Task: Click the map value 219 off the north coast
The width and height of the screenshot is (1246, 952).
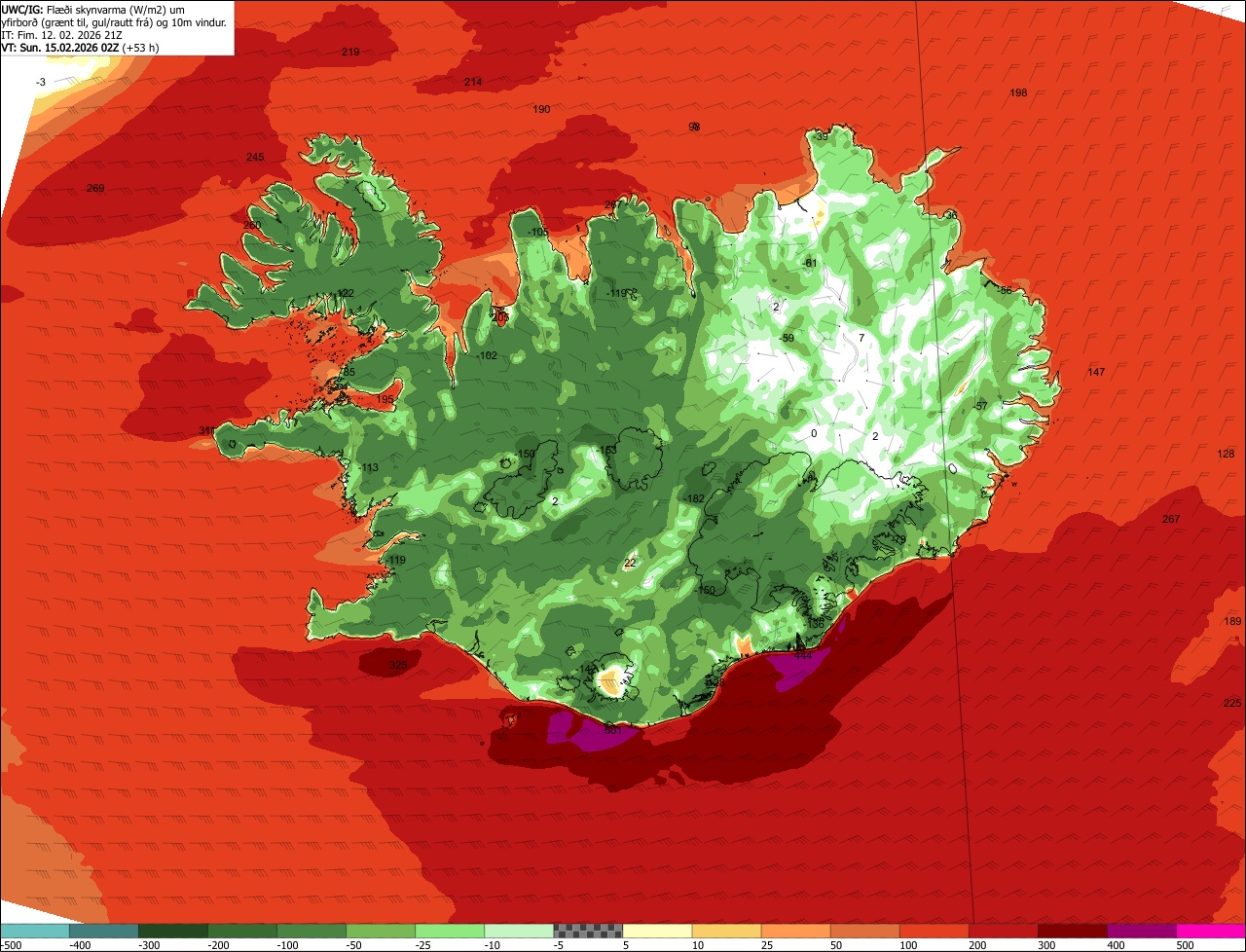Action: coord(350,52)
